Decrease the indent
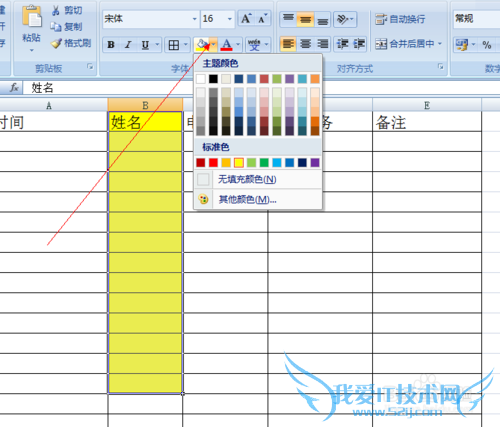 [342, 44]
